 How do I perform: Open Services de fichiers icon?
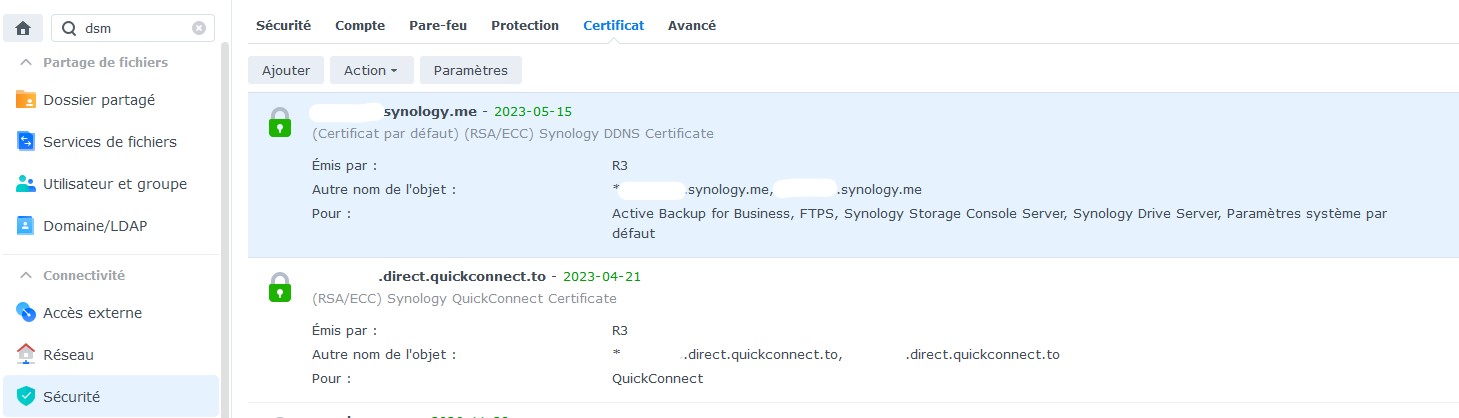(26, 142)
